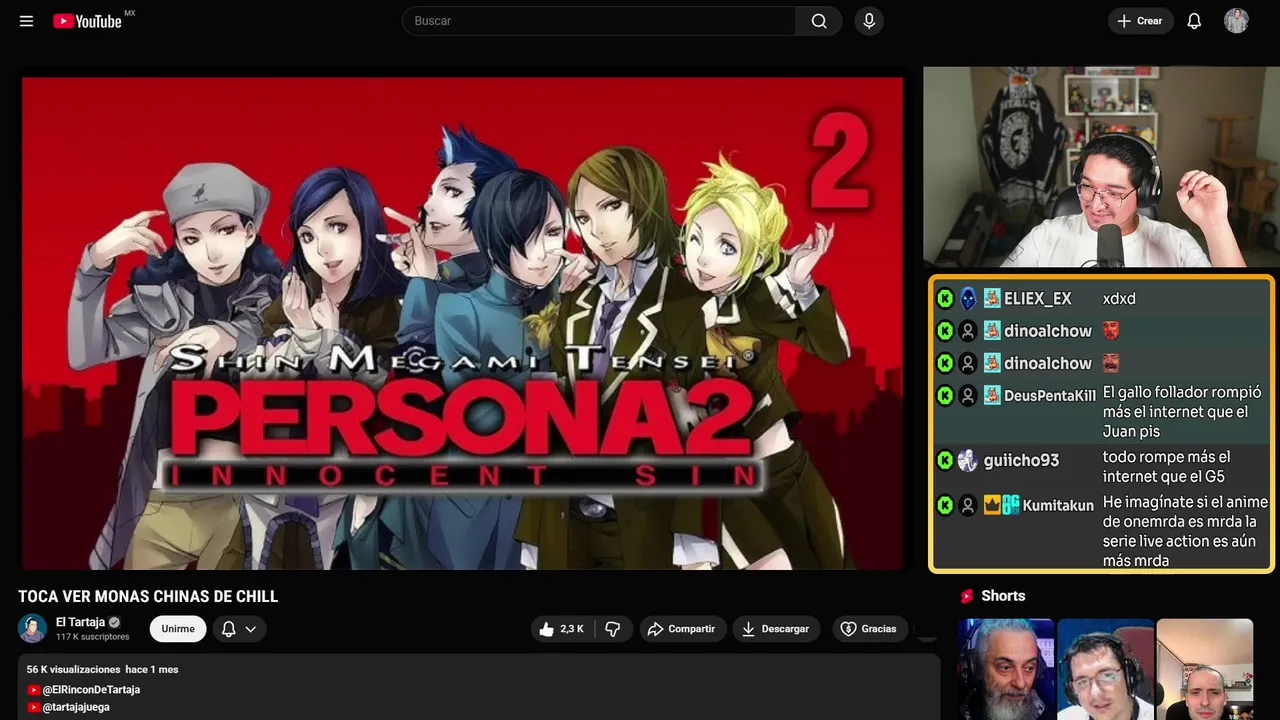Viewport: 1280px width, 720px height.
Task: Click the verified badge next to El Tartaja
Action: click(114, 622)
